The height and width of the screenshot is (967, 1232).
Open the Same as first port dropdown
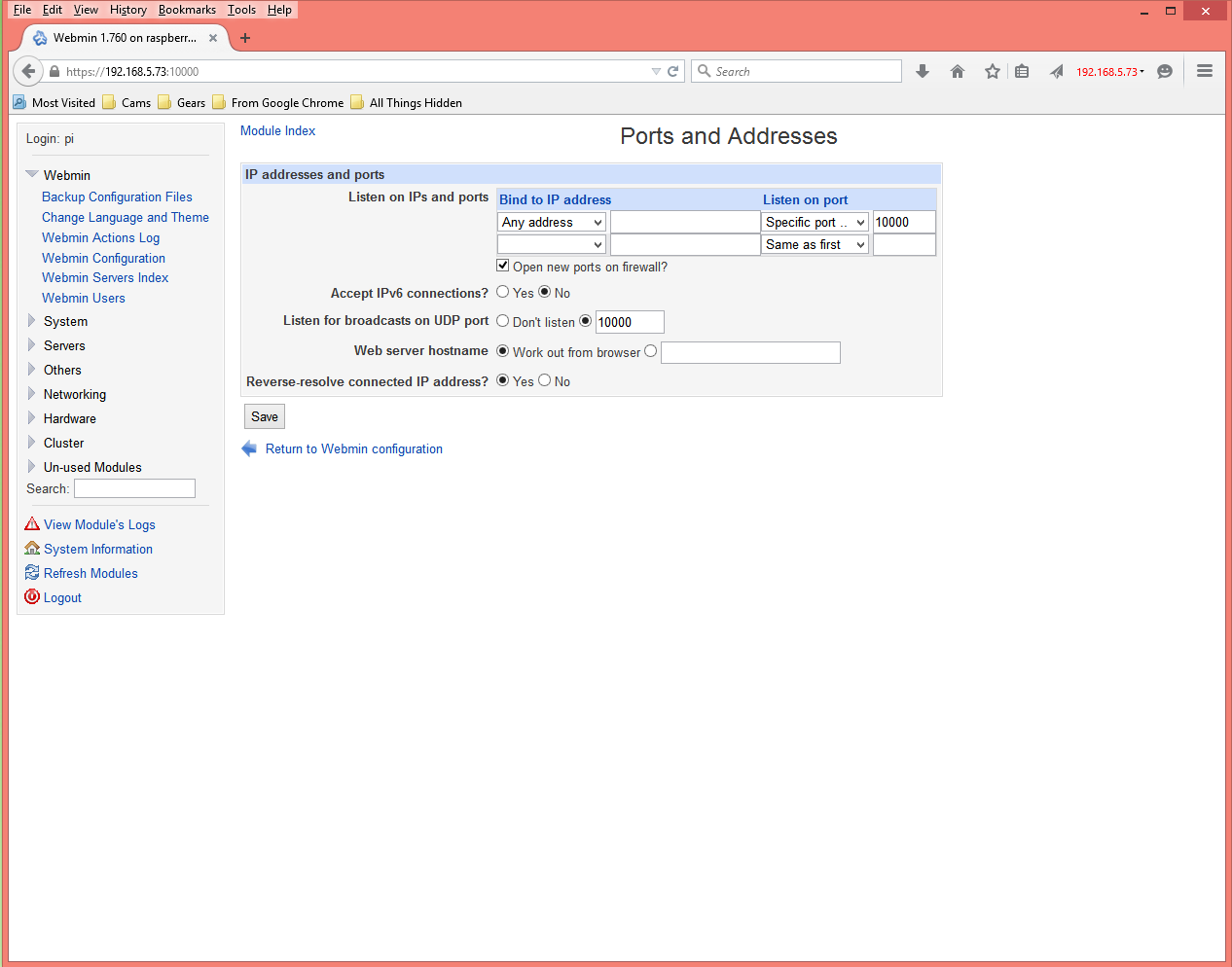(815, 244)
